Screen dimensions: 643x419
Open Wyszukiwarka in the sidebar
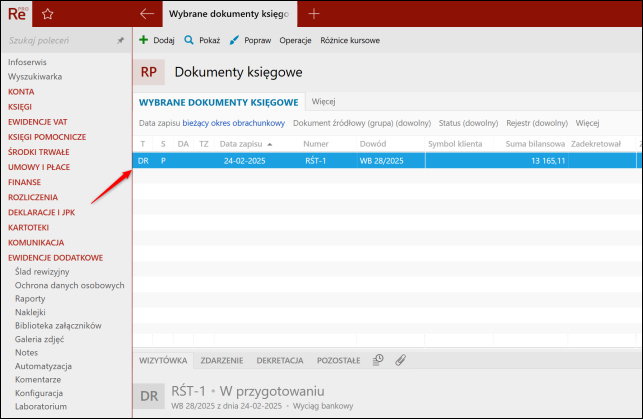pyautogui.click(x=35, y=77)
